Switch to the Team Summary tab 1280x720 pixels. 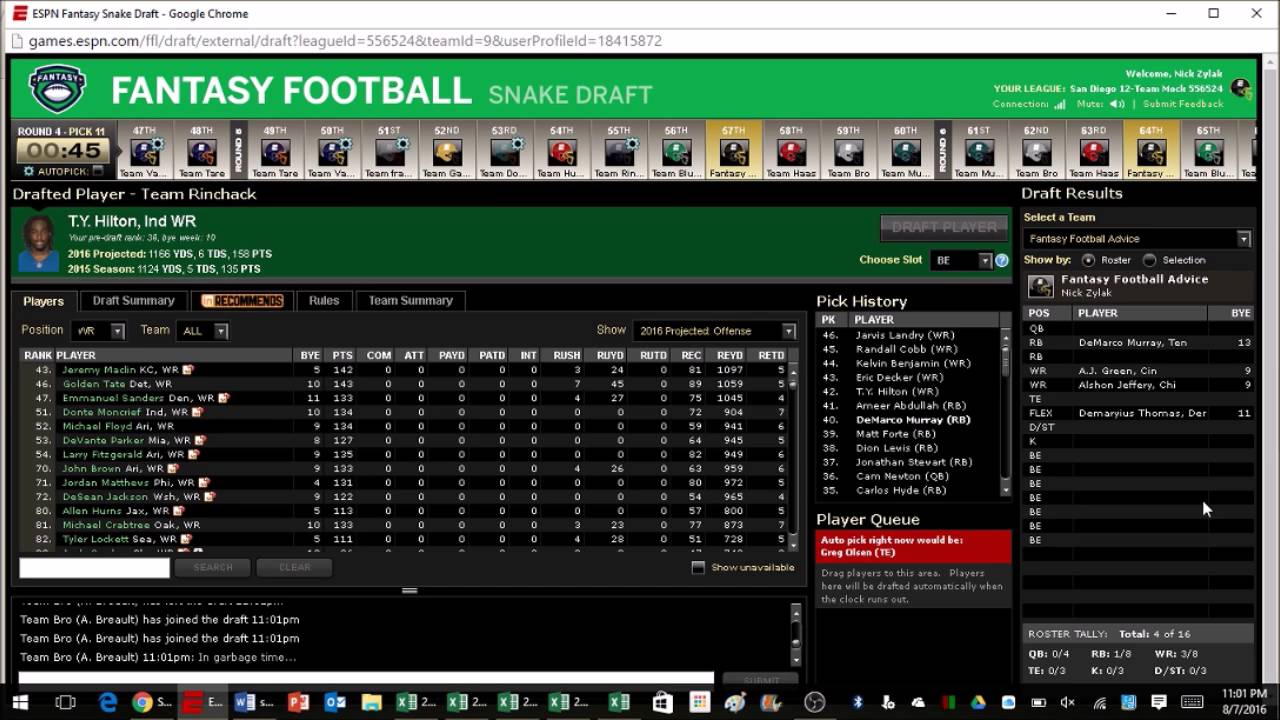(411, 301)
